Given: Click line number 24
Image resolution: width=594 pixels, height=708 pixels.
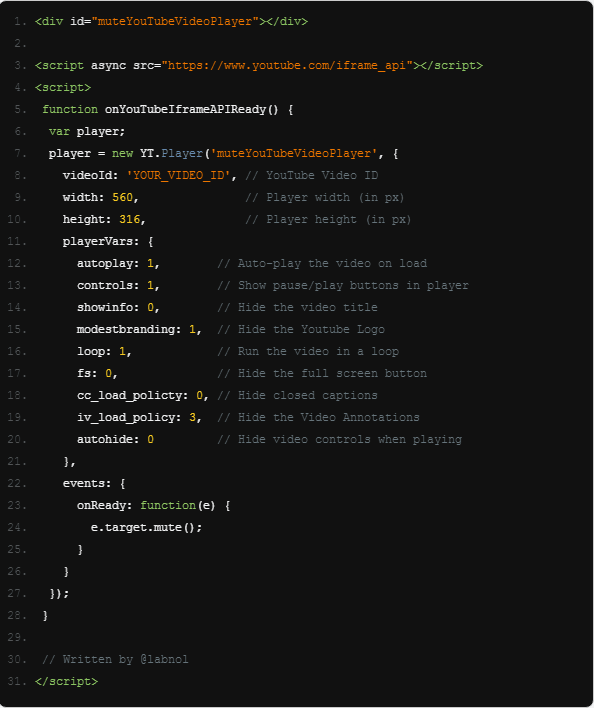Looking at the screenshot, I should pyautogui.click(x=17, y=527).
